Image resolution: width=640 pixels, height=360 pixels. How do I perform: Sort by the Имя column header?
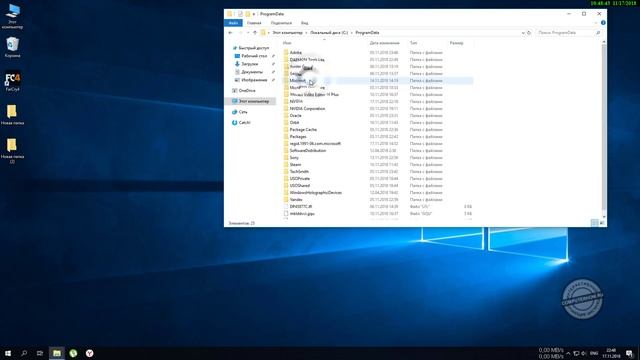pos(287,43)
